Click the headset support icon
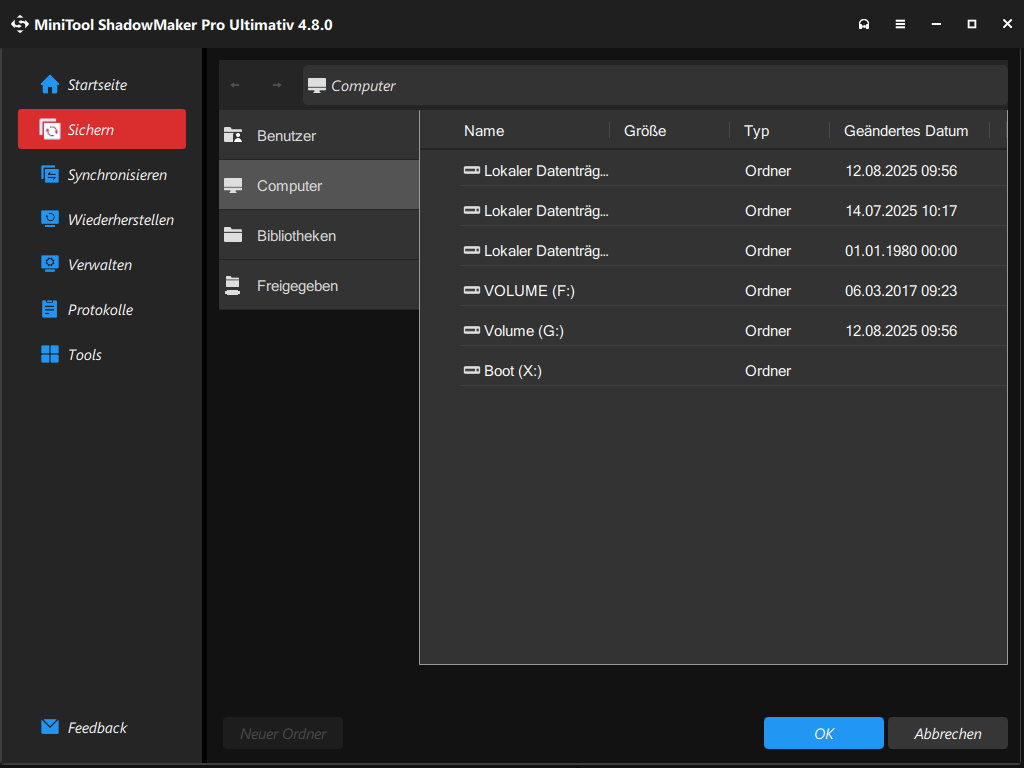Screen dimensions: 1024x768 tap(864, 24)
